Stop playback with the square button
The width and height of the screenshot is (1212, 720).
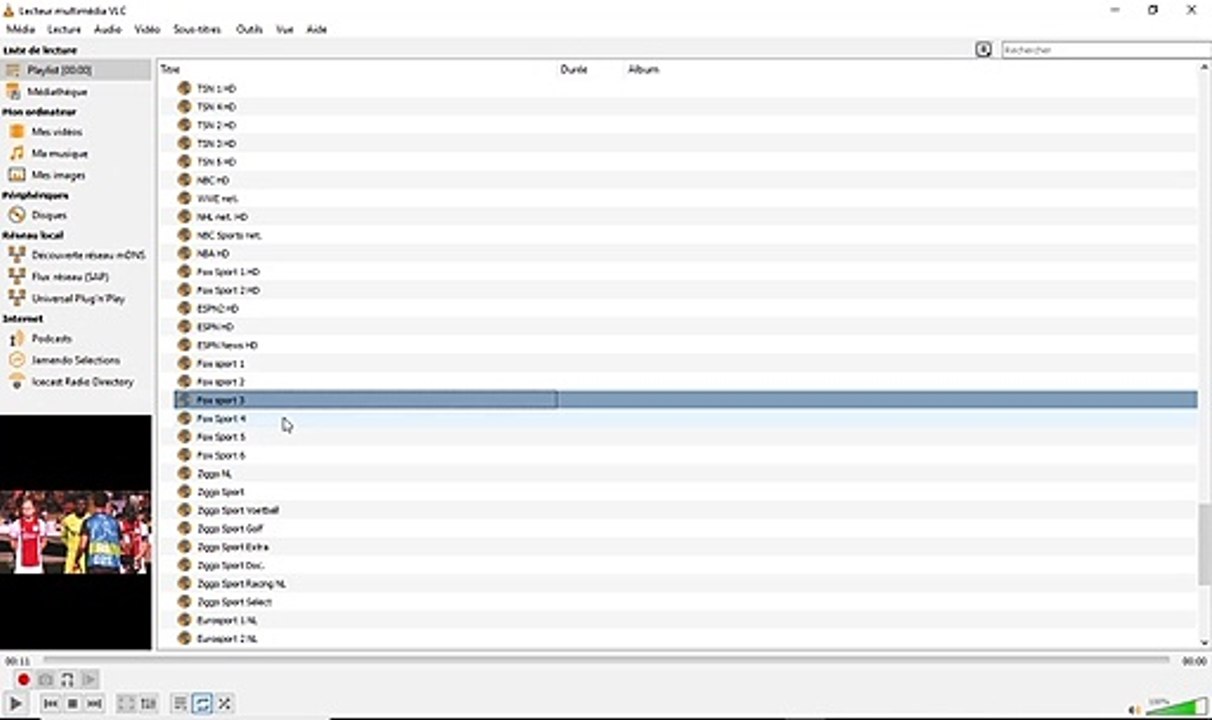tap(72, 704)
